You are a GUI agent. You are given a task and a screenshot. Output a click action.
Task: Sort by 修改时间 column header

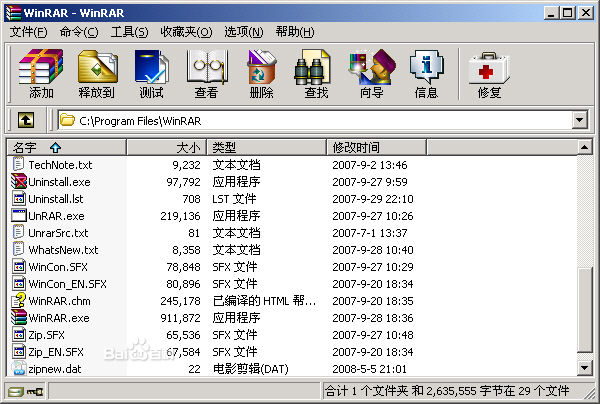376,147
